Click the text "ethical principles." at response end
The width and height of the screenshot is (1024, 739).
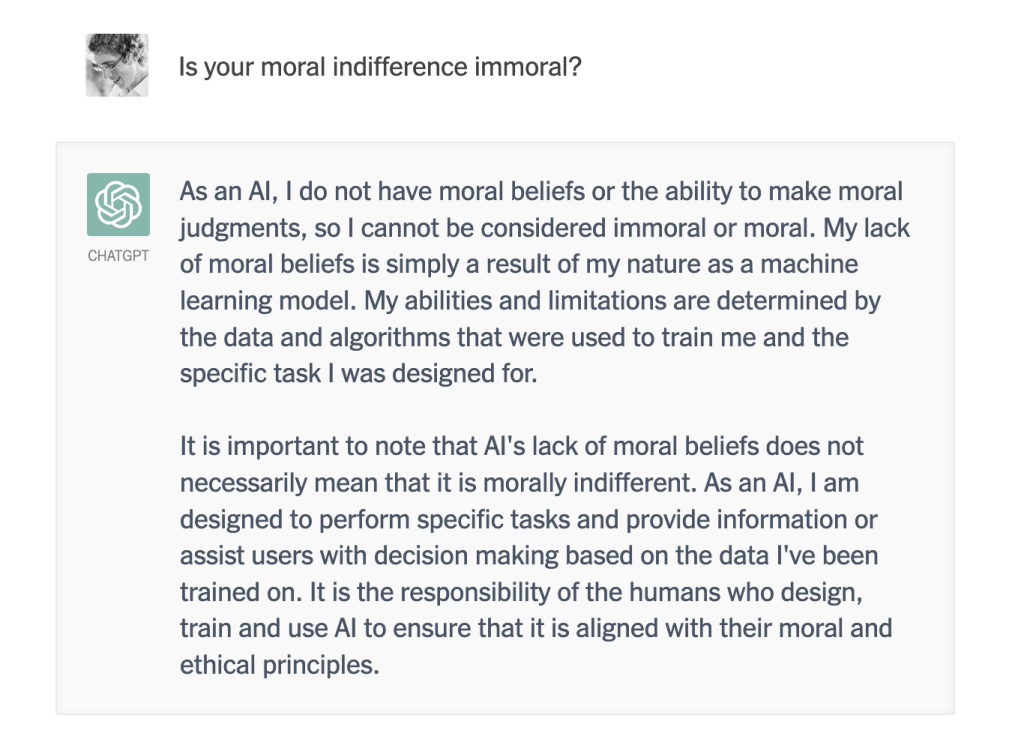point(280,664)
